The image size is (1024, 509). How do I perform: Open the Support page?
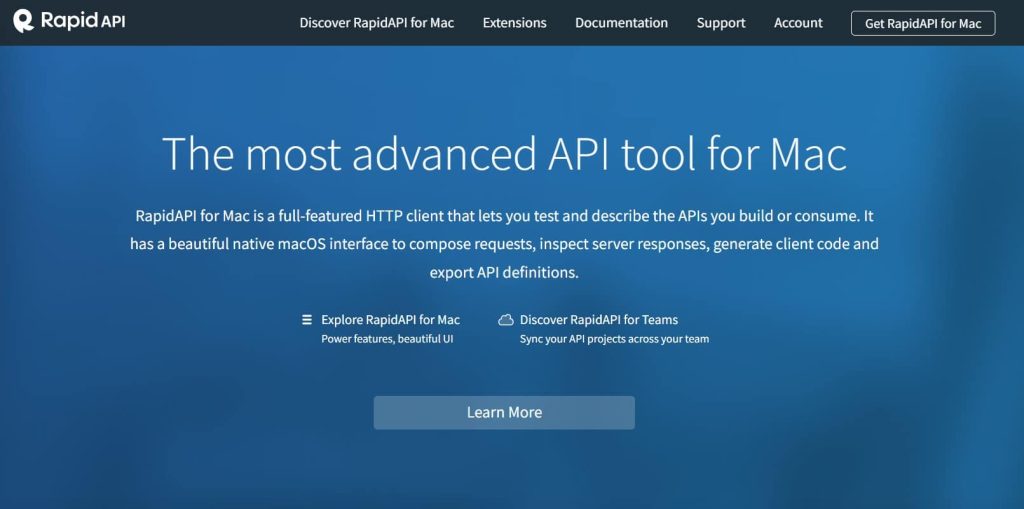(x=721, y=23)
